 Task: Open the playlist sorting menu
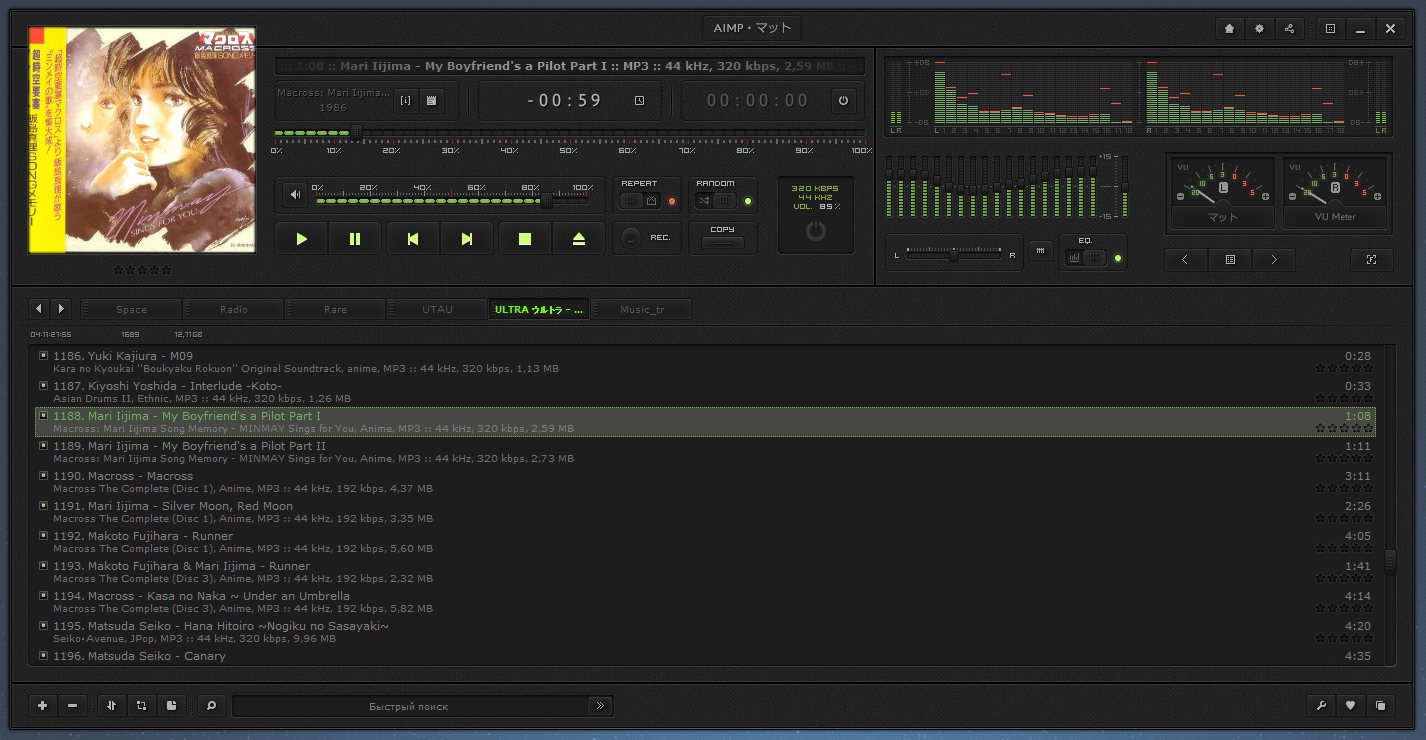tap(111, 705)
